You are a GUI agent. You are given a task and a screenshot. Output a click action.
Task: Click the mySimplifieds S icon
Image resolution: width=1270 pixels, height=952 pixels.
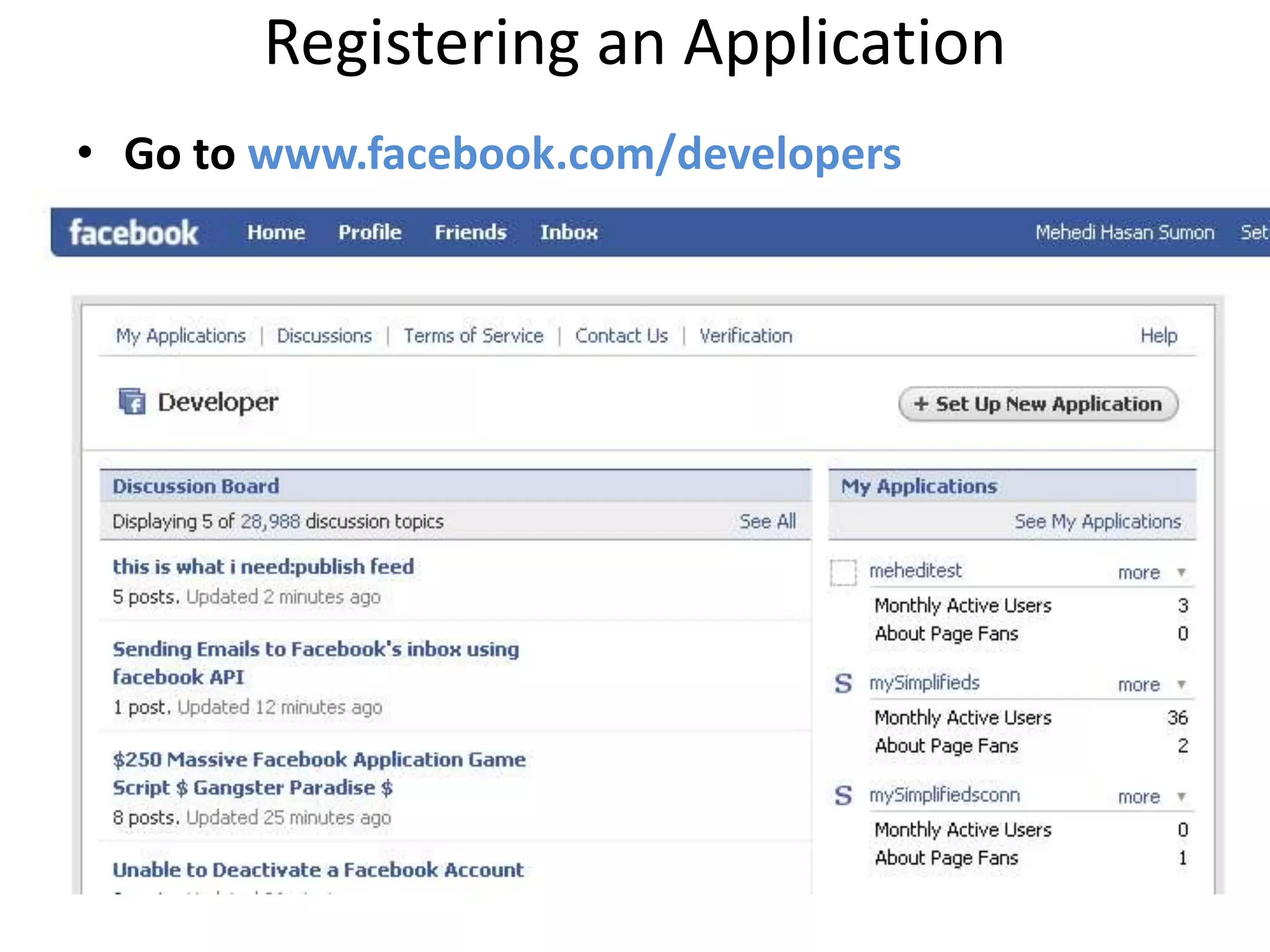(x=843, y=684)
